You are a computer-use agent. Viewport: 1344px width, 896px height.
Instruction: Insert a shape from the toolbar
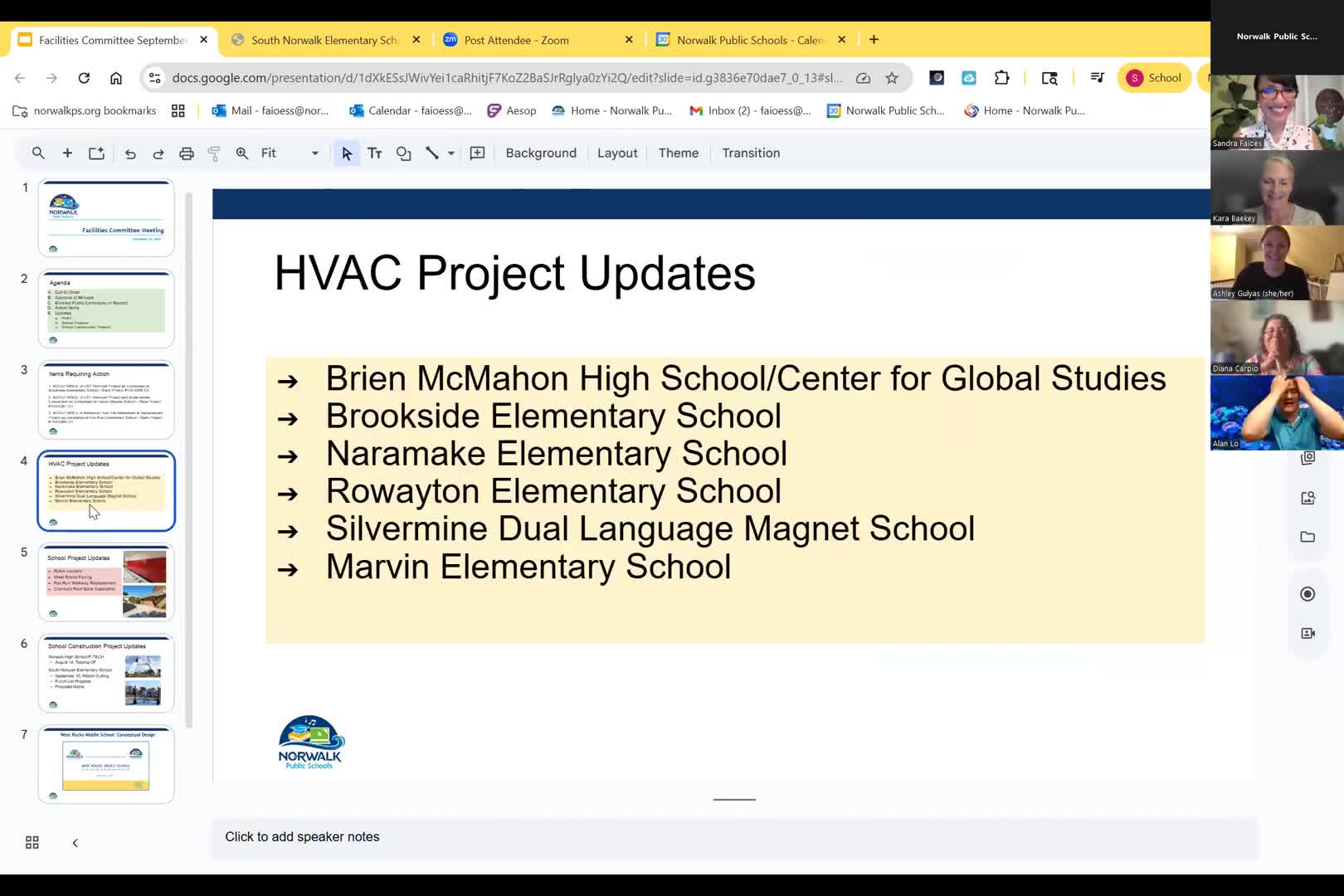click(403, 153)
